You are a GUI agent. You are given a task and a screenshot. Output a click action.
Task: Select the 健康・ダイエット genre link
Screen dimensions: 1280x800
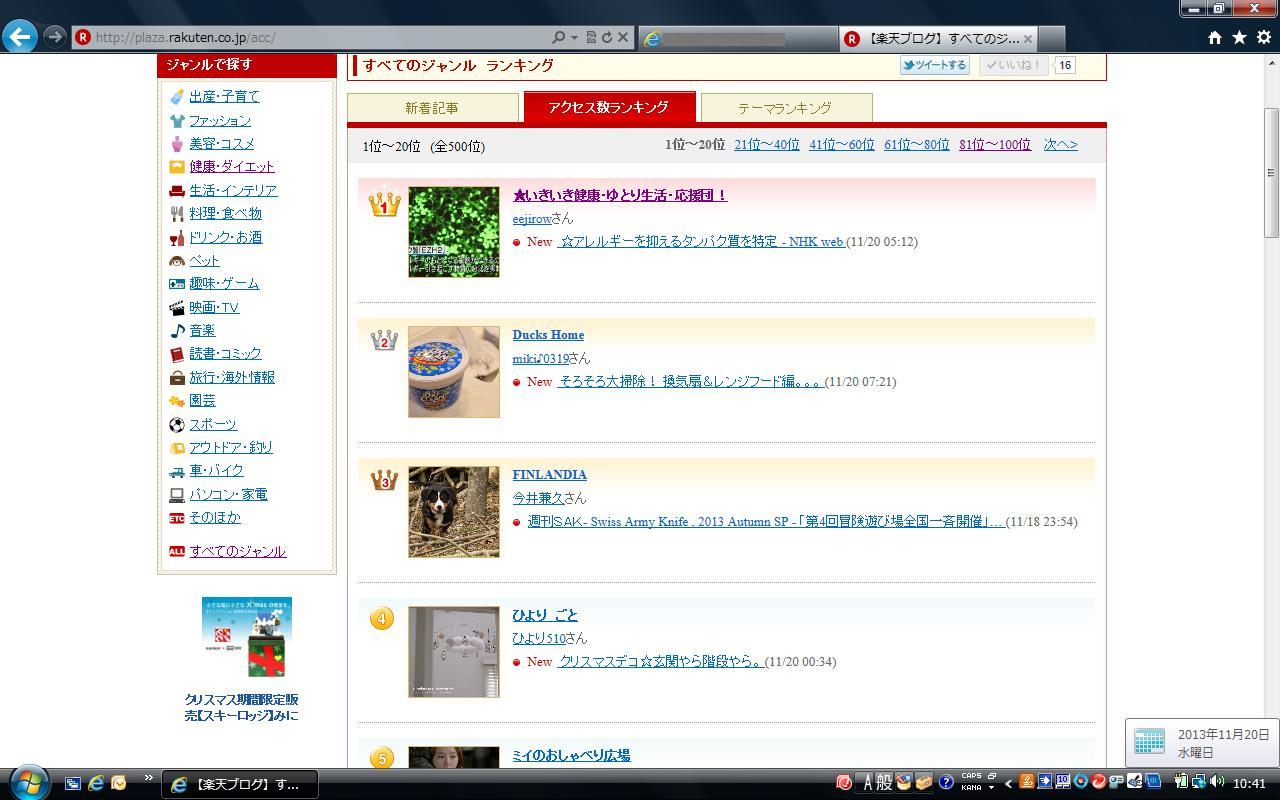click(x=231, y=166)
